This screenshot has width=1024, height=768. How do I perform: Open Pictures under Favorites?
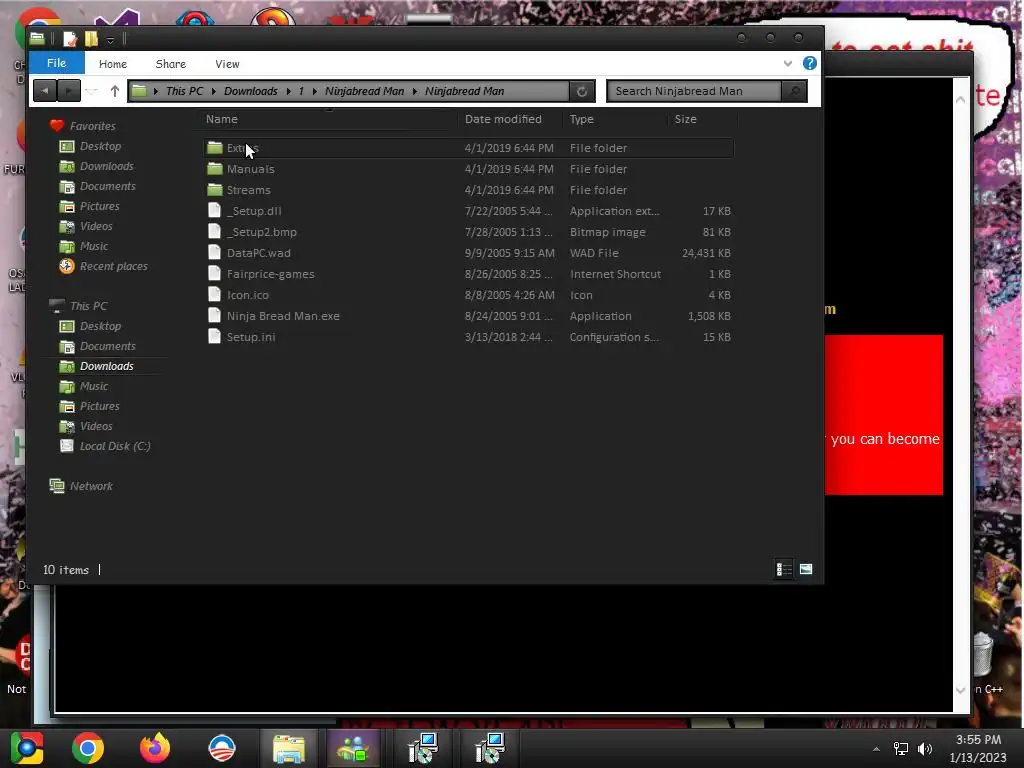pyautogui.click(x=99, y=206)
